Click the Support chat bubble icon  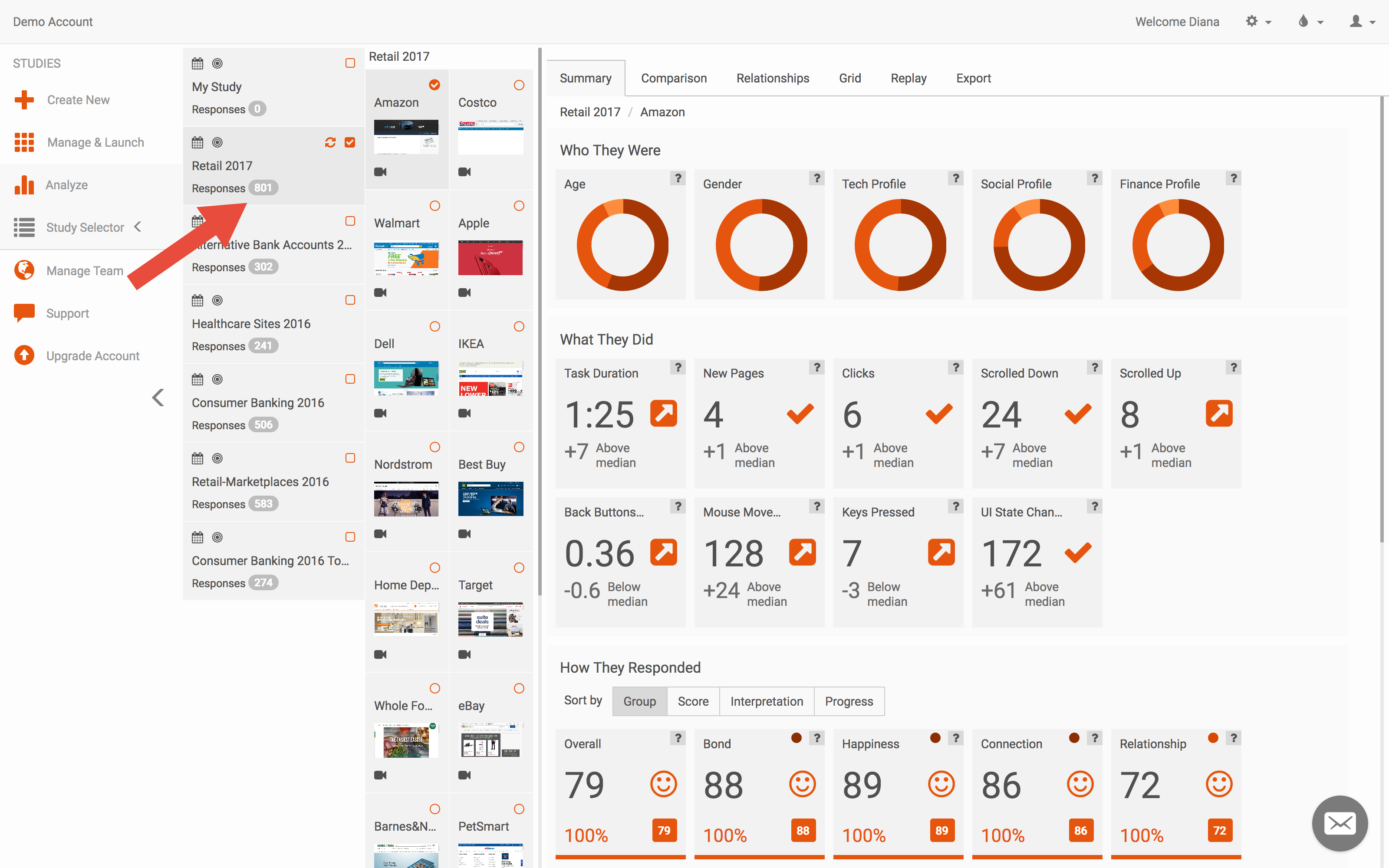[24, 313]
